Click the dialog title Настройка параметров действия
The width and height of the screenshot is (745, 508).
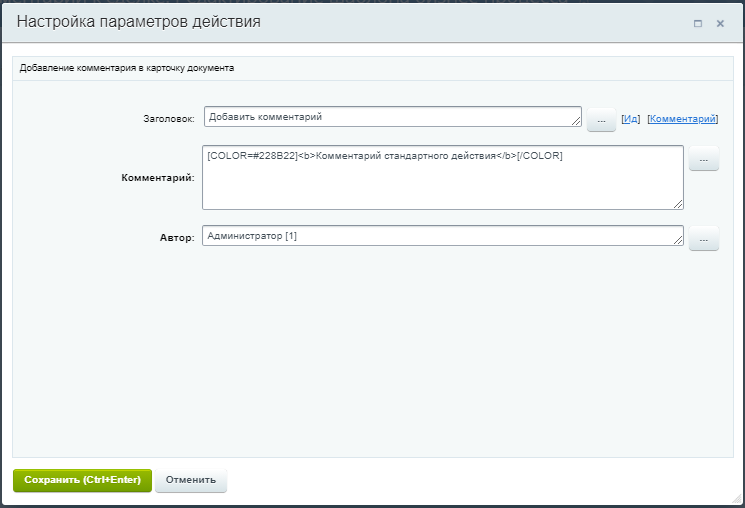coord(139,22)
